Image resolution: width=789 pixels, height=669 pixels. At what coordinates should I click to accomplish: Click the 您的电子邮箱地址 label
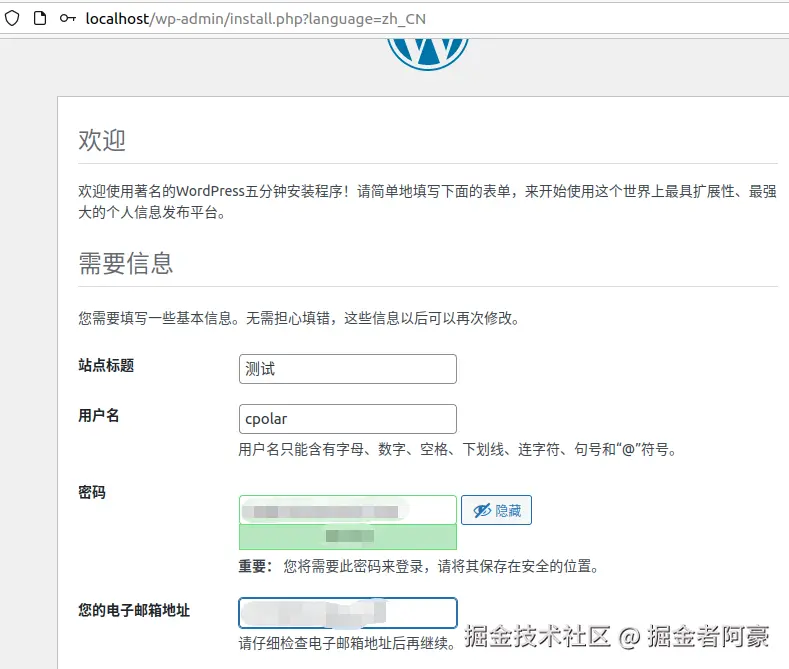click(134, 610)
